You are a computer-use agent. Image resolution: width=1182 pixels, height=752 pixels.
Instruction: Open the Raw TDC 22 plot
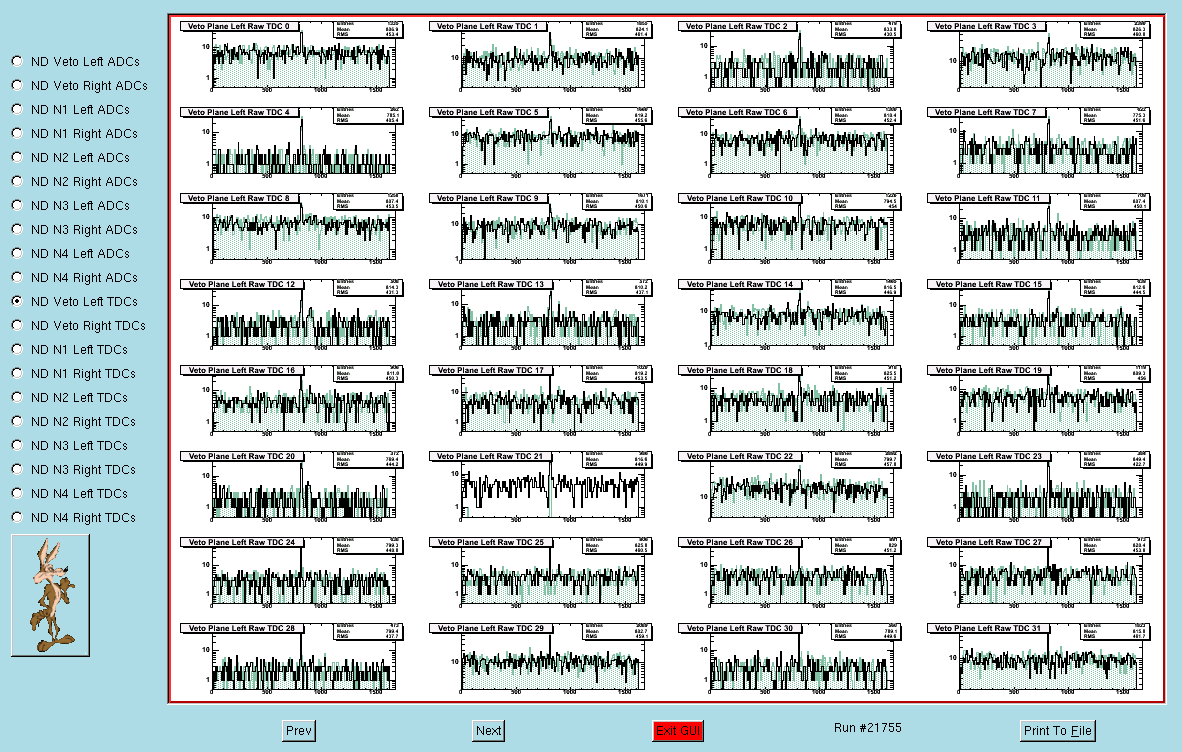coord(790,488)
